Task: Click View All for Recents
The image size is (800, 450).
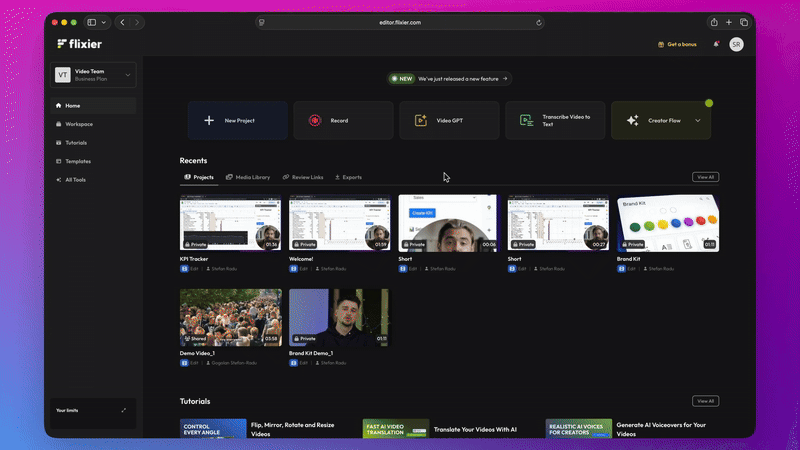Action: pos(705,177)
